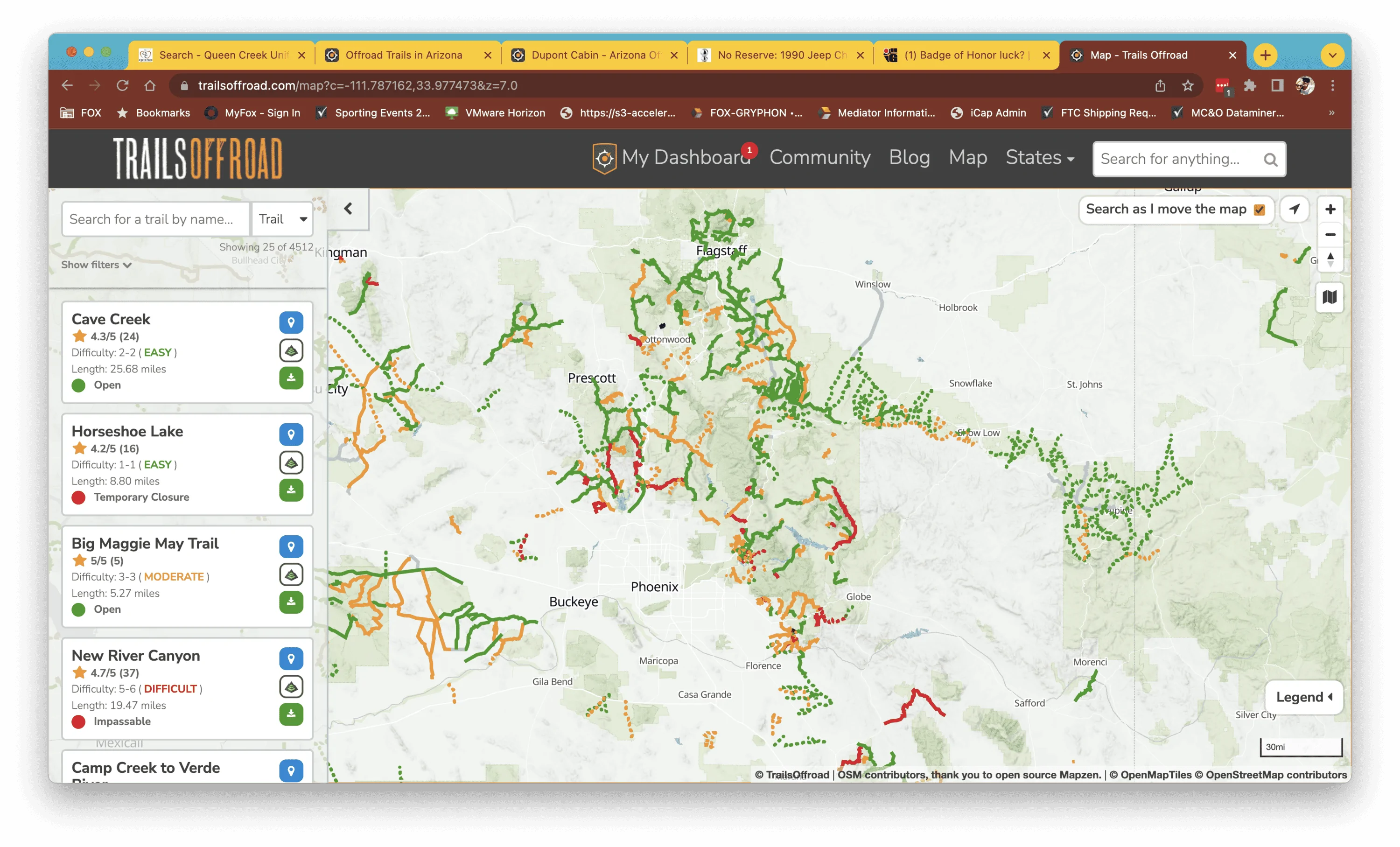
Task: Open My Dashboard from the nav bar
Action: tap(672, 157)
